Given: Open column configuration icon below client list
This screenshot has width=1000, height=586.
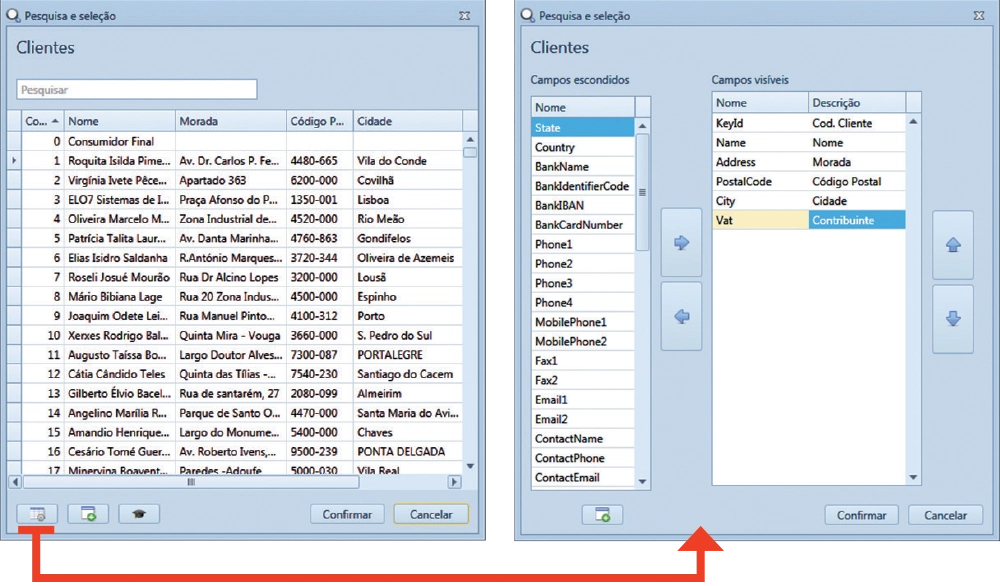Looking at the screenshot, I should pos(37,514).
